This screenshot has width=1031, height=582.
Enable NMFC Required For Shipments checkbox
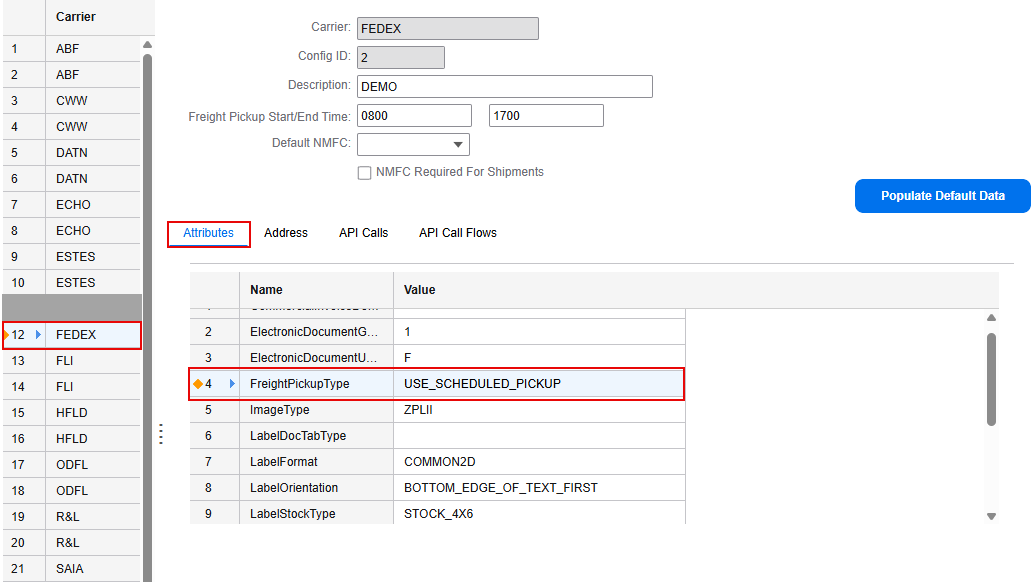click(365, 173)
